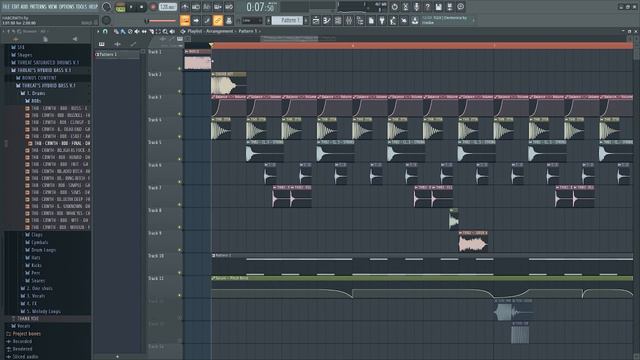
Task: Click the plugin picker plug icon
Action: (x=382, y=20)
